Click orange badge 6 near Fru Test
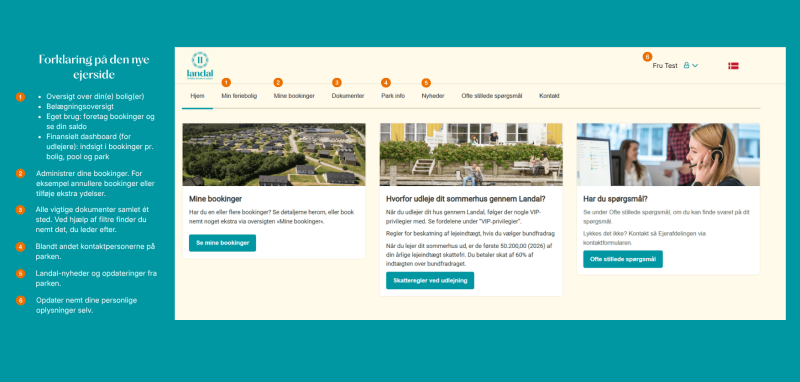 pos(647,57)
